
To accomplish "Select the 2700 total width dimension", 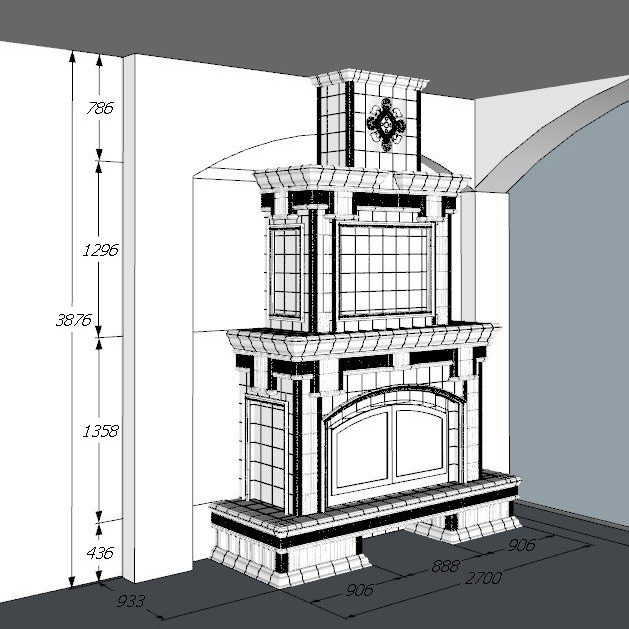I will click(x=483, y=578).
